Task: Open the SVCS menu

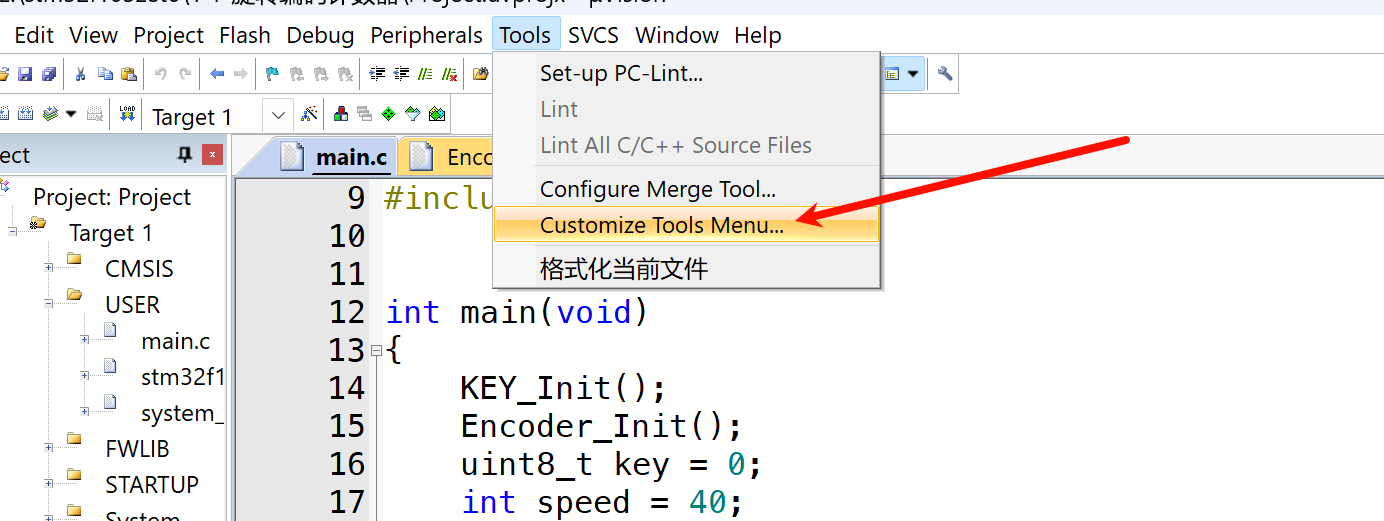Action: coord(594,35)
